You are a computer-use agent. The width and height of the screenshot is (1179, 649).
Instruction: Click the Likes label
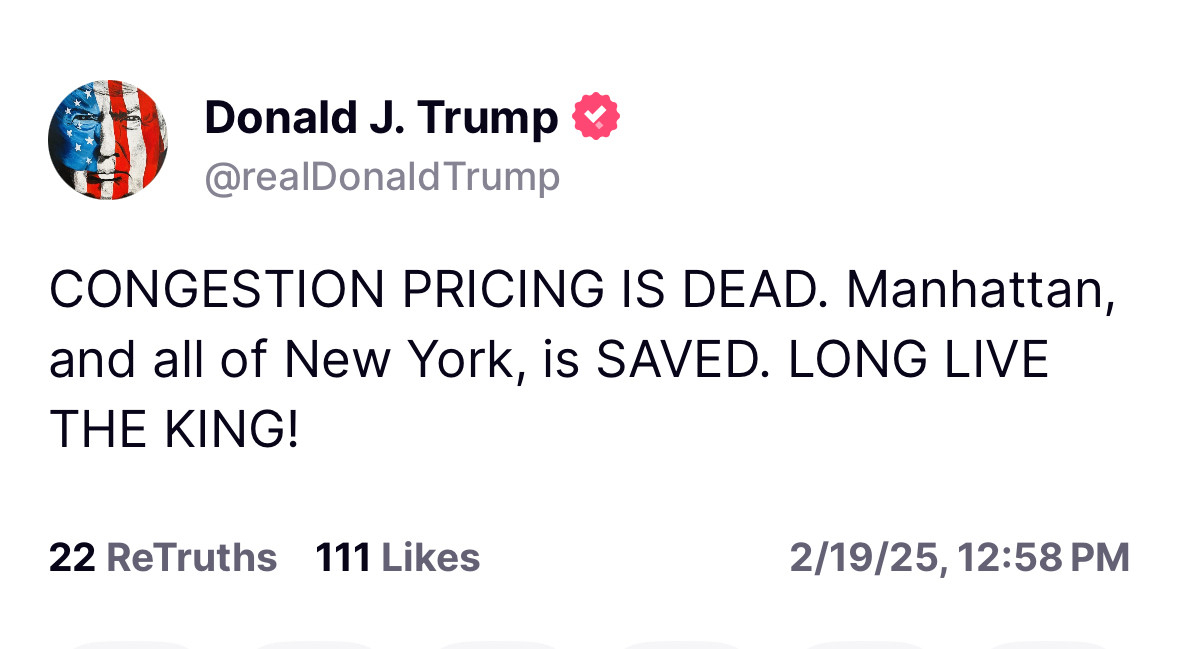(431, 557)
